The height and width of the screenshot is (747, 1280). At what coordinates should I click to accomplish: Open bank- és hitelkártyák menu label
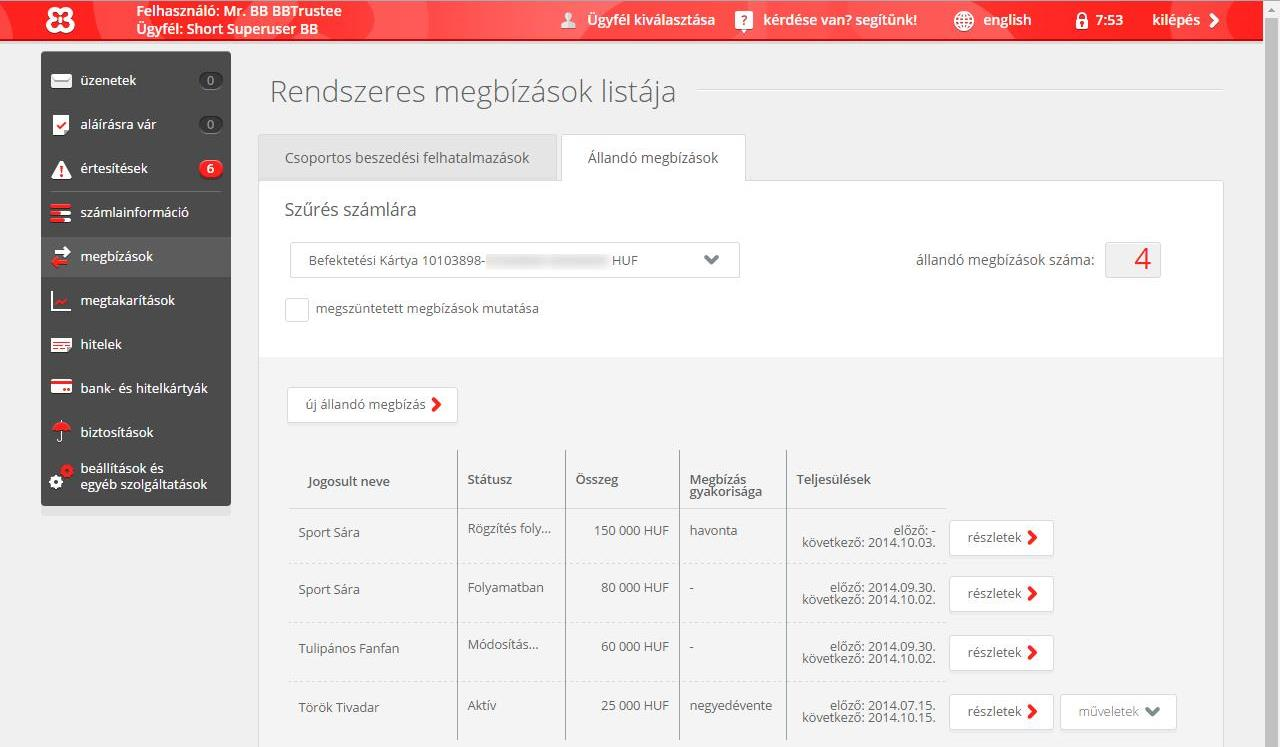[144, 389]
